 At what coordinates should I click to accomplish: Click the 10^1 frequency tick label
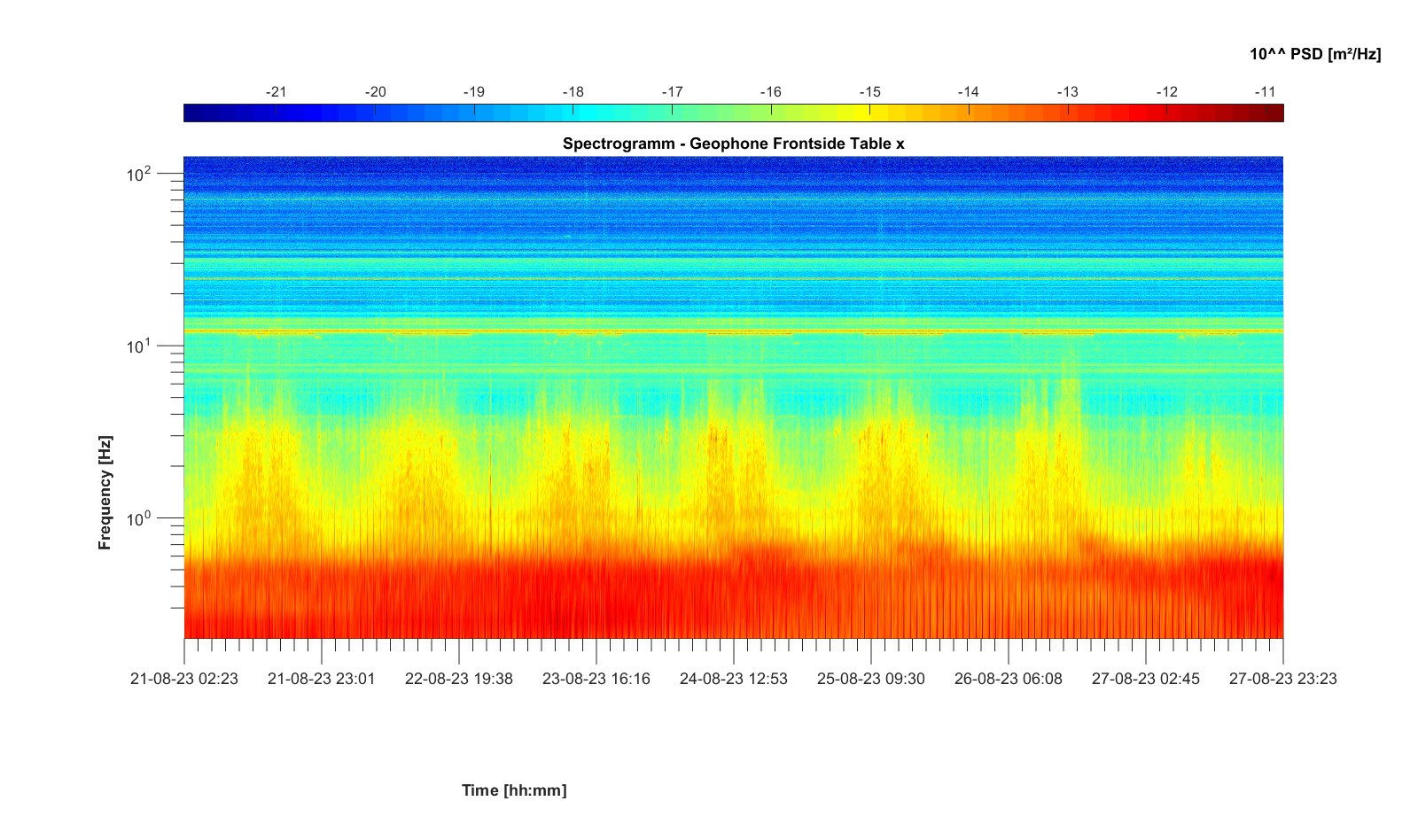click(139, 346)
